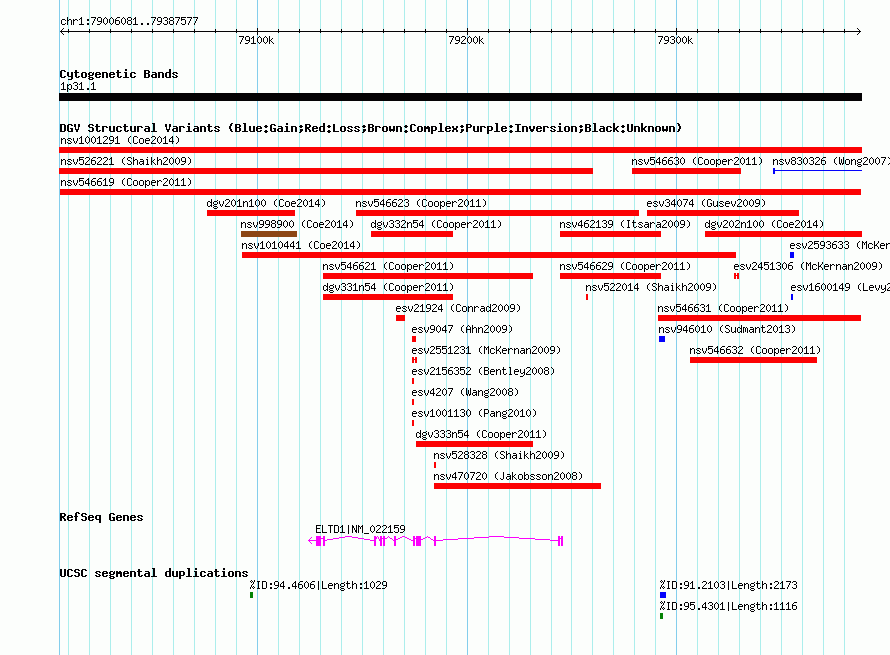Select the brown nsv998900 complex variant bar
Screen dimensions: 890x655
point(268,234)
